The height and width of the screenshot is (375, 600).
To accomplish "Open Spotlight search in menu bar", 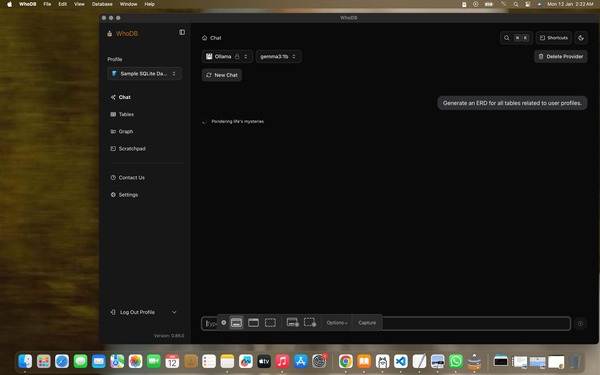I will [516, 4].
